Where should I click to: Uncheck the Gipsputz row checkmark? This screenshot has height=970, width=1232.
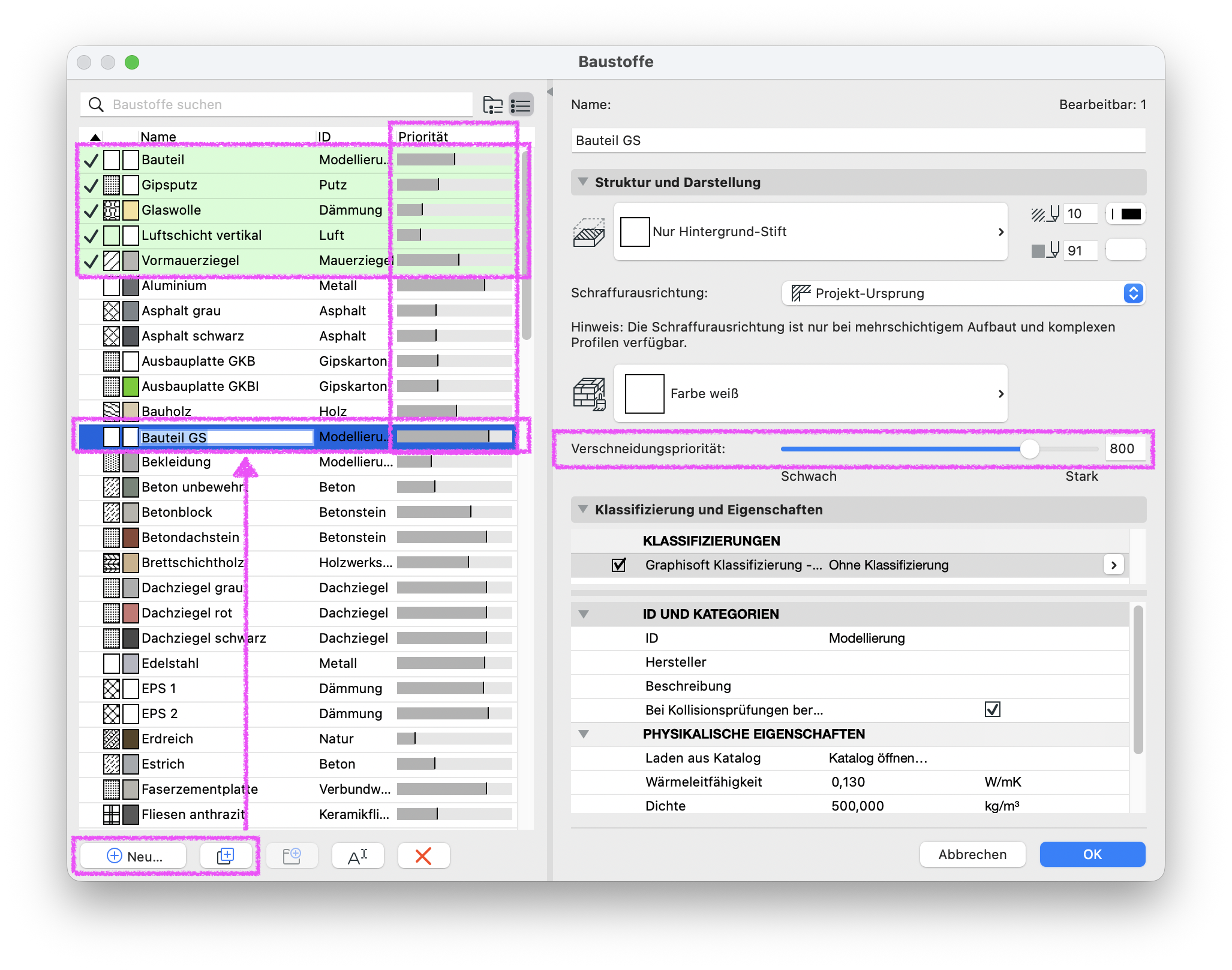pos(91,185)
